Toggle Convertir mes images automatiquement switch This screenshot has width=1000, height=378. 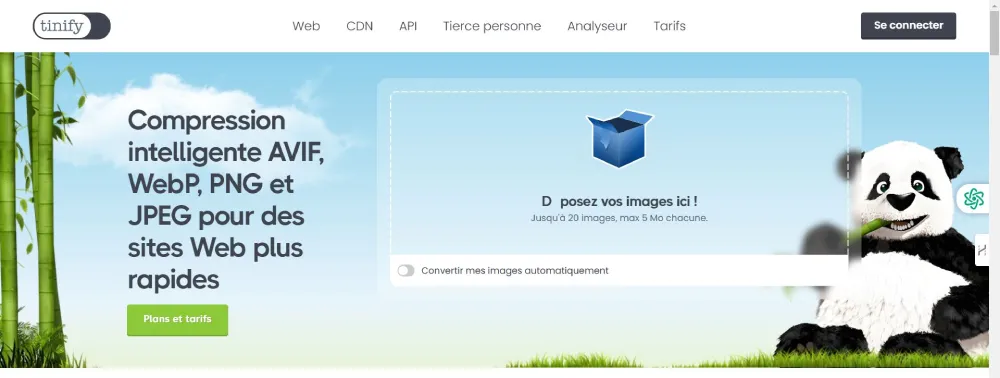(406, 271)
